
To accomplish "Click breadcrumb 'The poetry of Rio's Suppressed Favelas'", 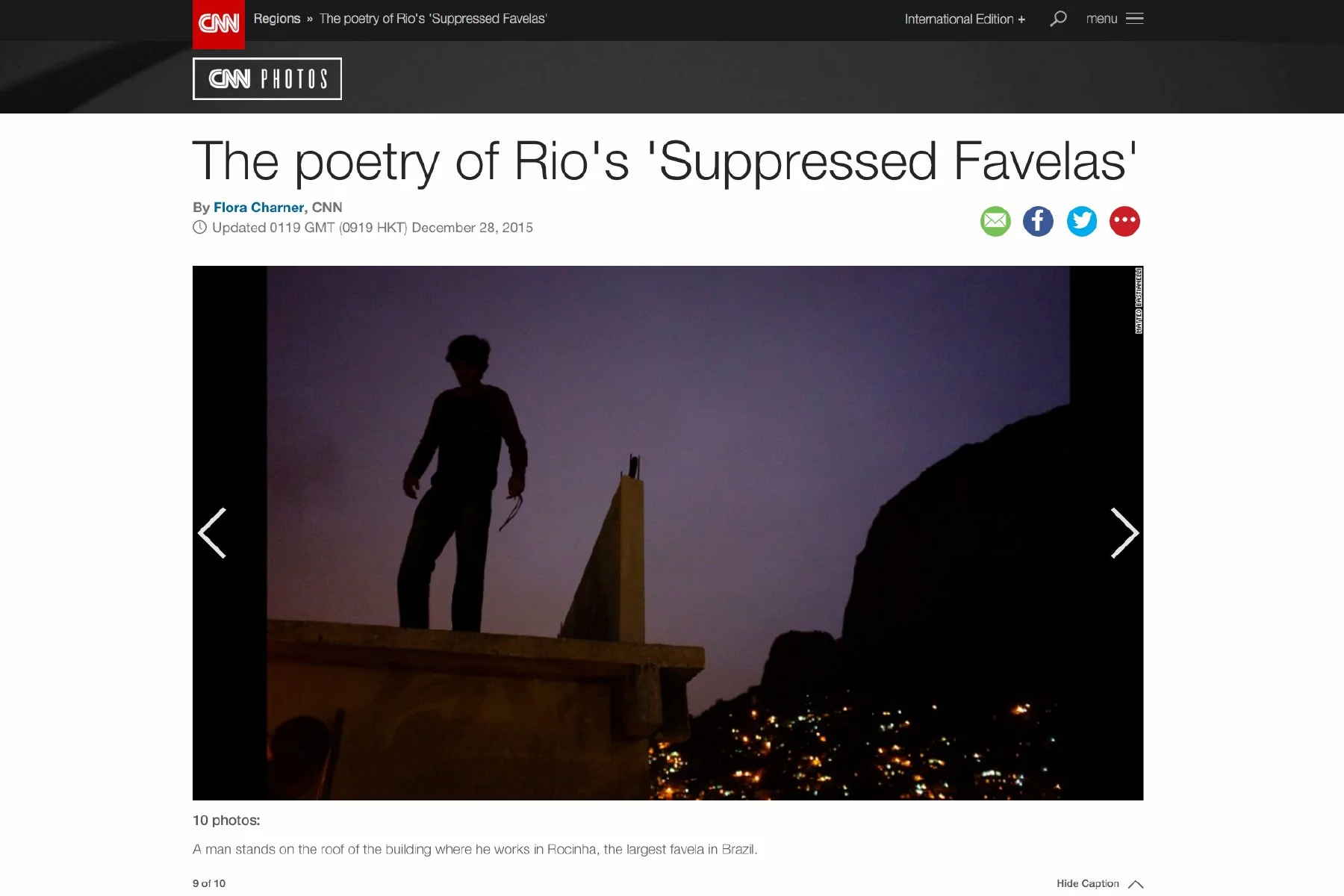I will (x=433, y=19).
